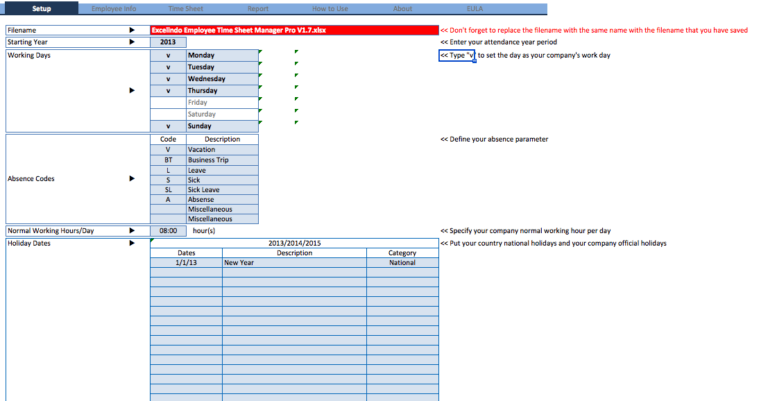Select the Wednesday day label

[x=222, y=79]
